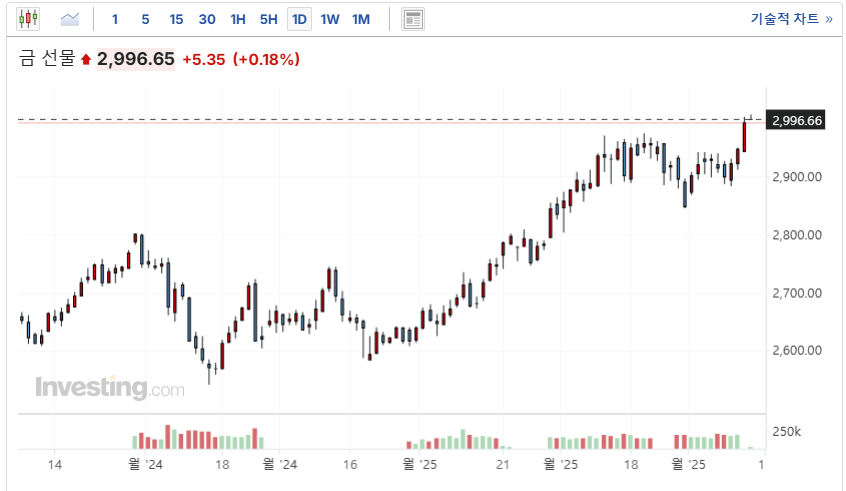
Task: Click the latest tall red candlestick
Action: point(745,137)
